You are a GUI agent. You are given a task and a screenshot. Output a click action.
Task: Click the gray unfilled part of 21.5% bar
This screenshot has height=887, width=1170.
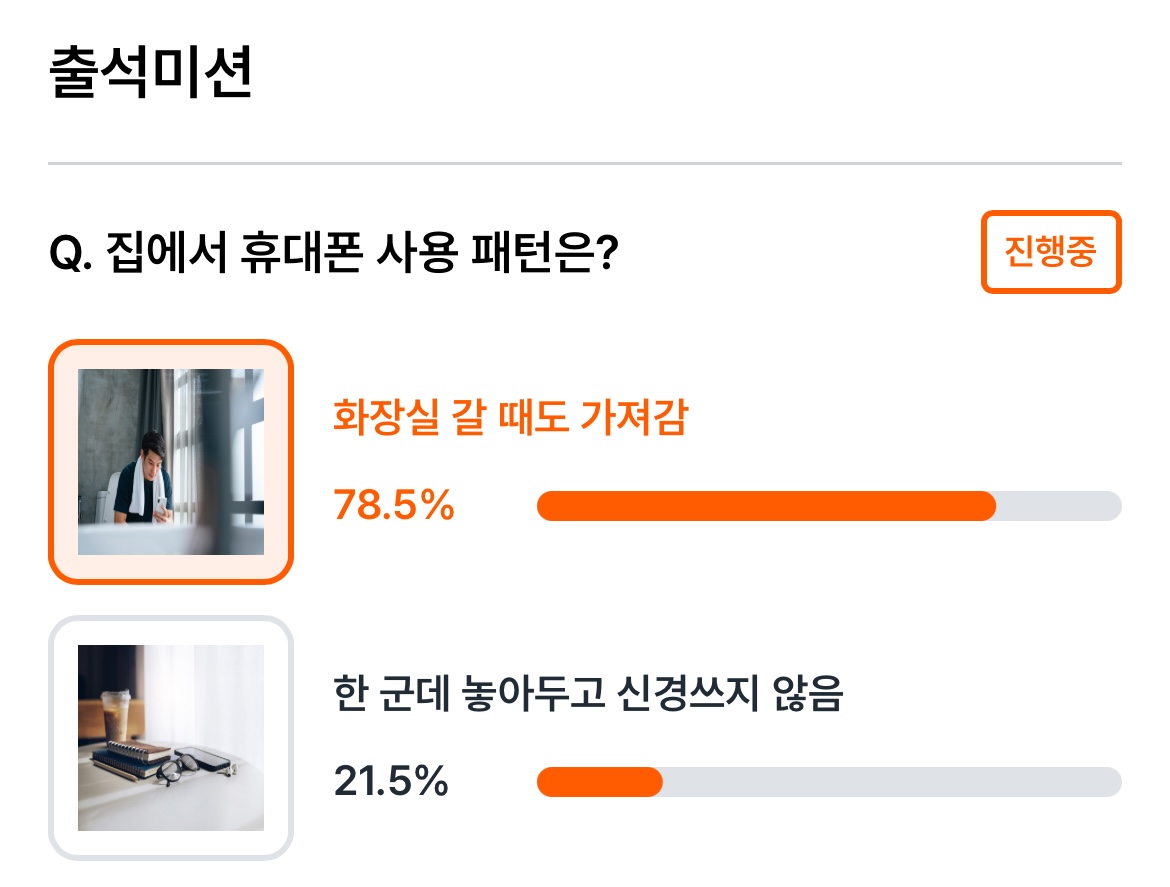[x=892, y=782]
